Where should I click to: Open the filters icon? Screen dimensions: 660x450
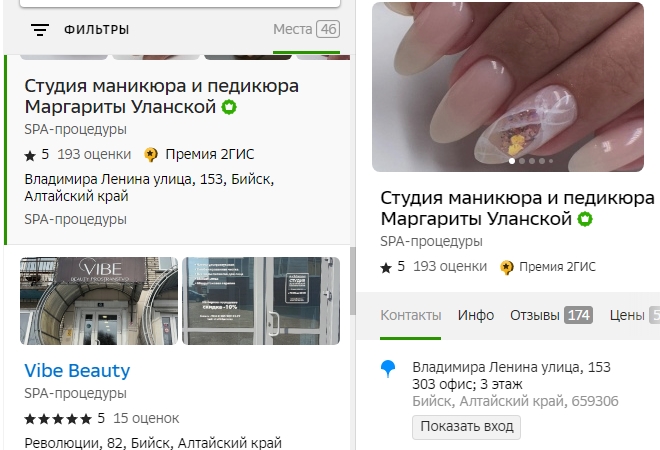[x=40, y=30]
